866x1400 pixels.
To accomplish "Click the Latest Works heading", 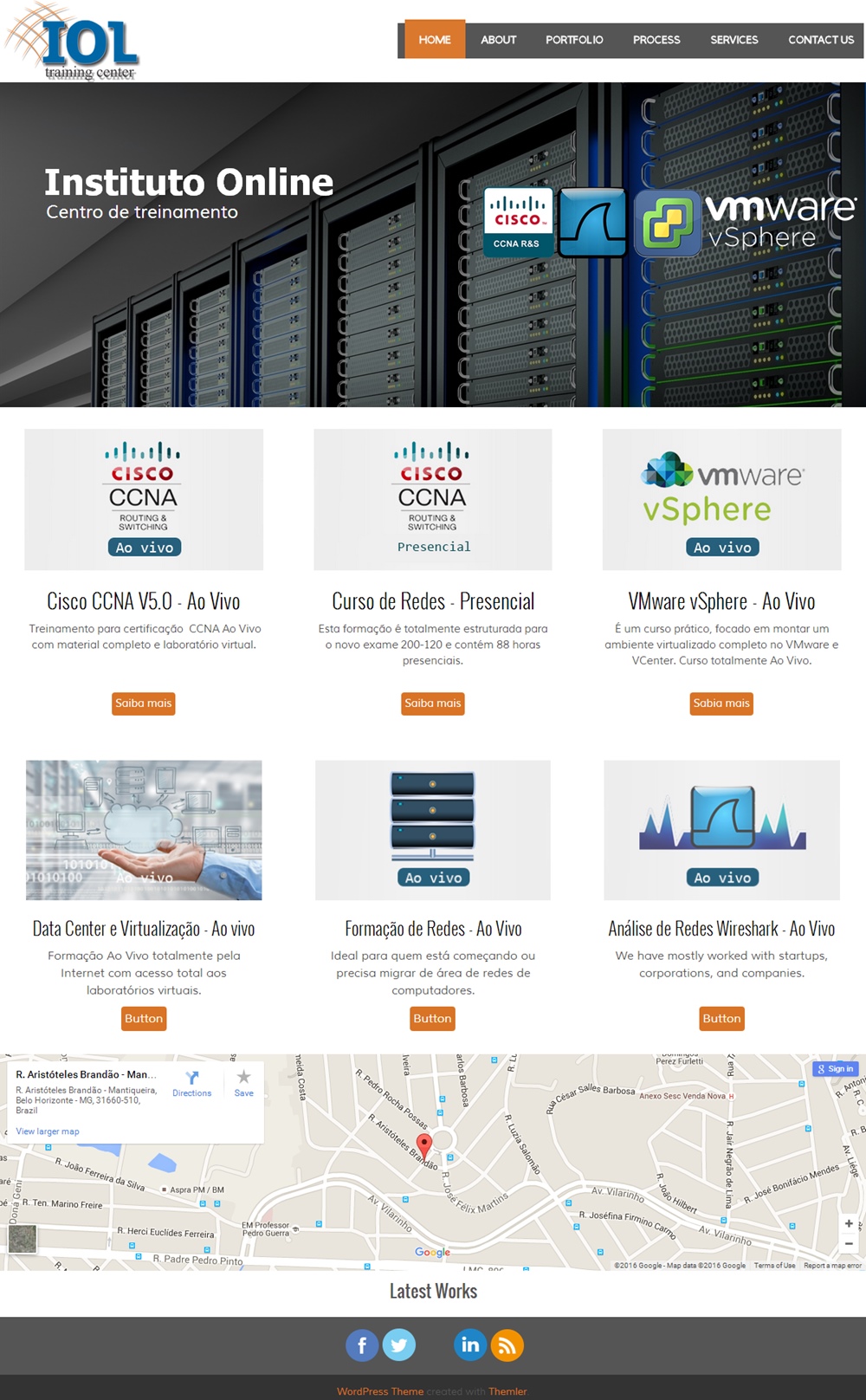I will (433, 1291).
